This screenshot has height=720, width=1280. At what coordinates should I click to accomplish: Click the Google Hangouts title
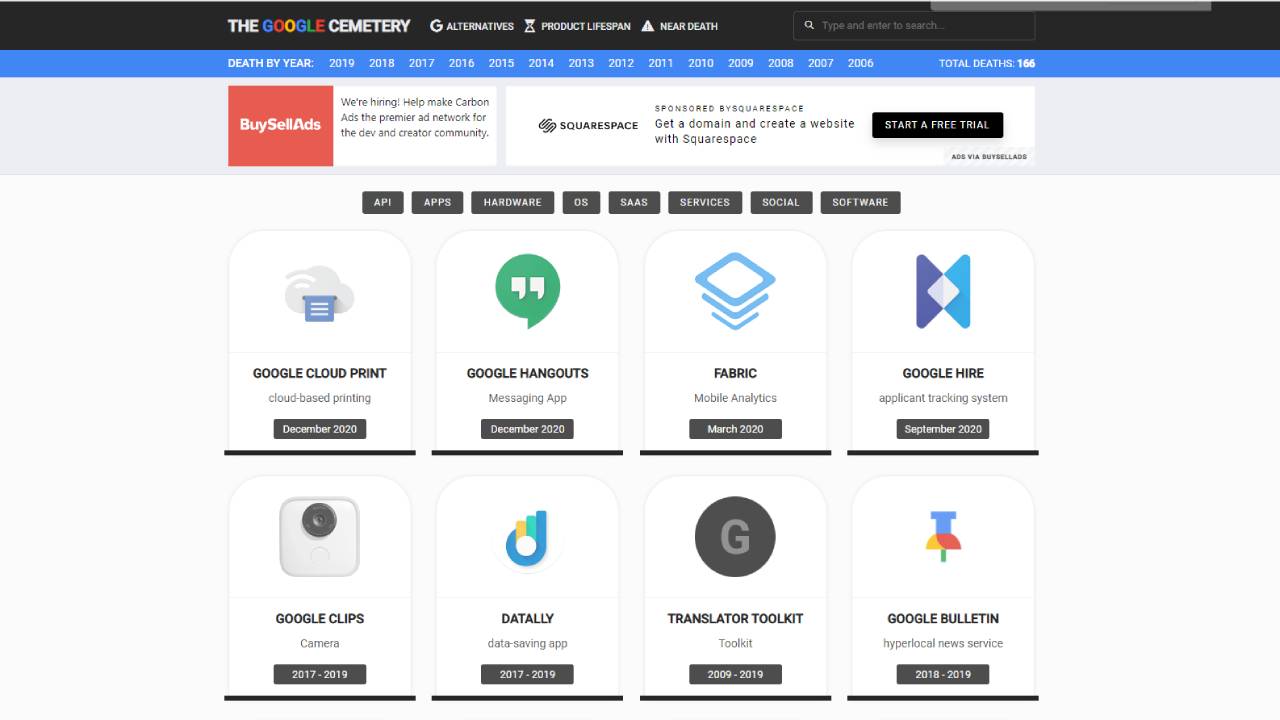[528, 373]
